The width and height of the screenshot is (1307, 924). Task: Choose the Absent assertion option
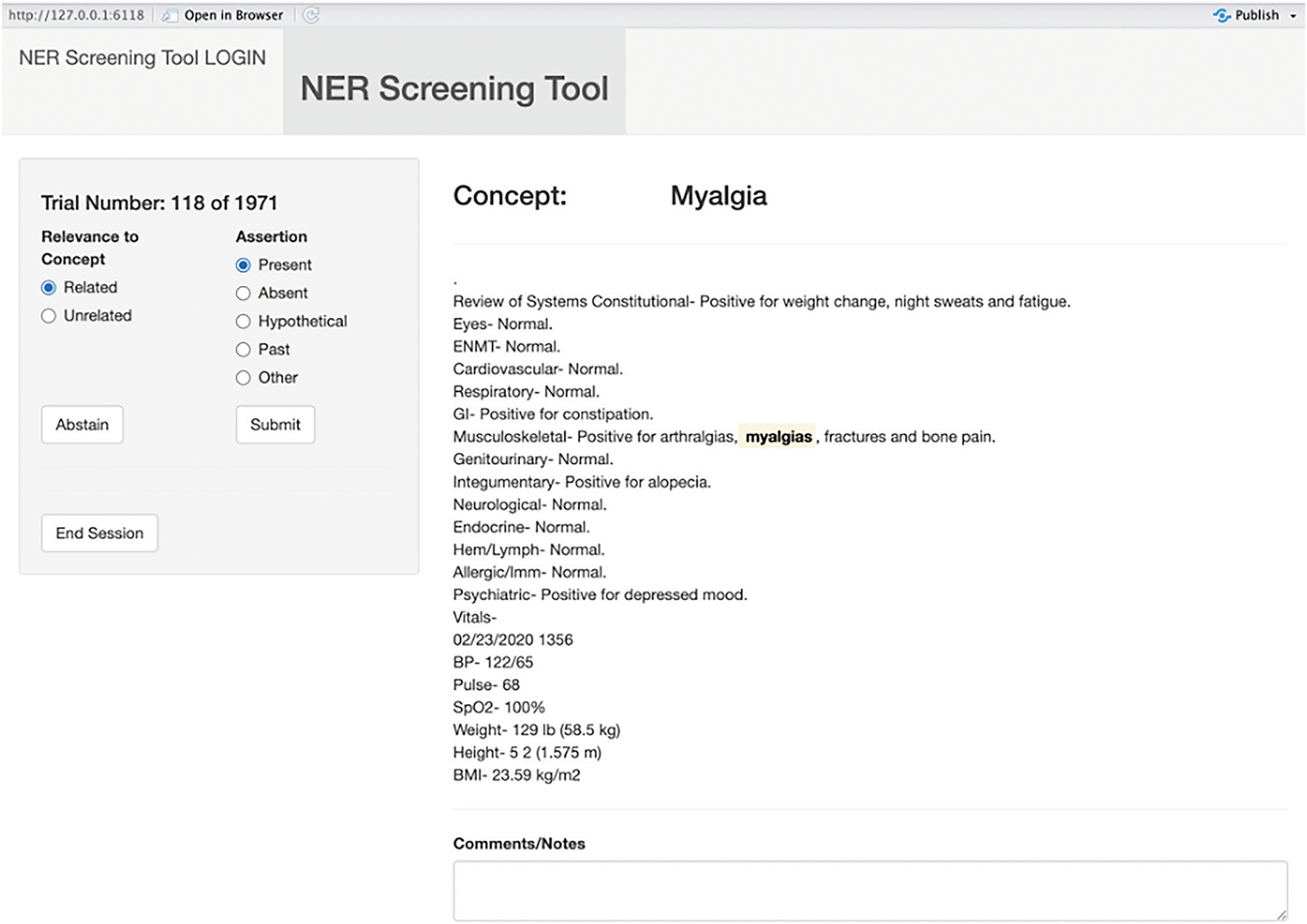click(243, 293)
